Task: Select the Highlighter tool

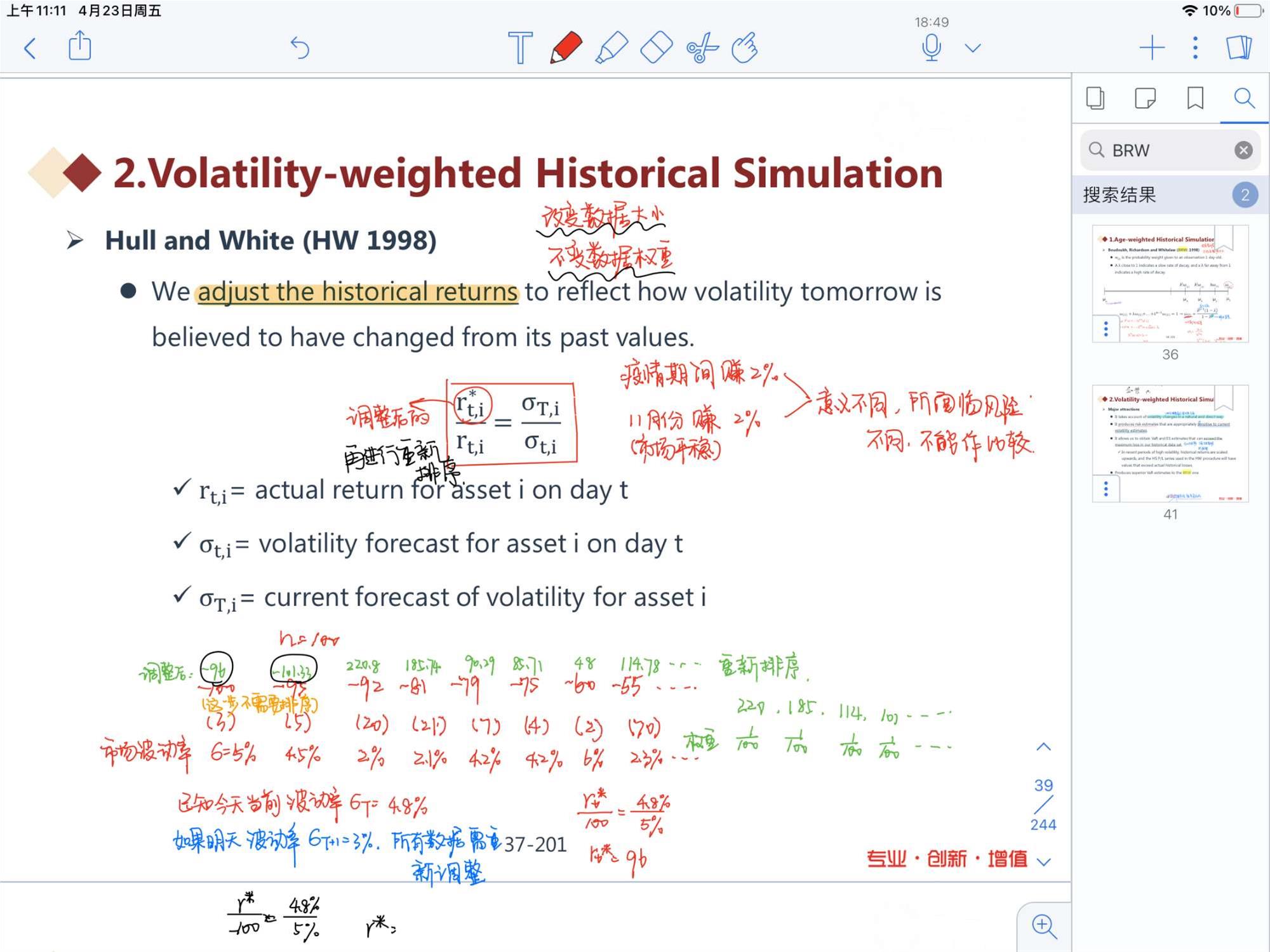Action: click(x=611, y=48)
